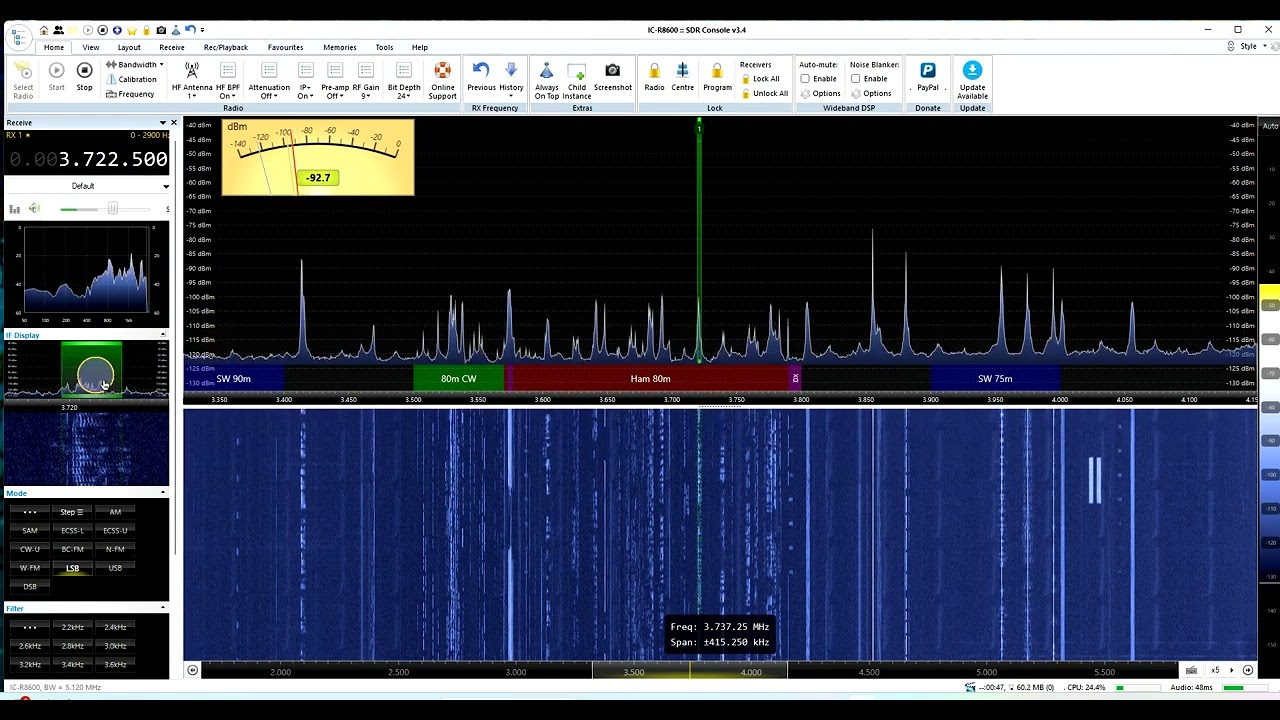Screen dimensions: 1280x720
Task: Click the bottom frequency span scrollbar
Action: [690, 672]
